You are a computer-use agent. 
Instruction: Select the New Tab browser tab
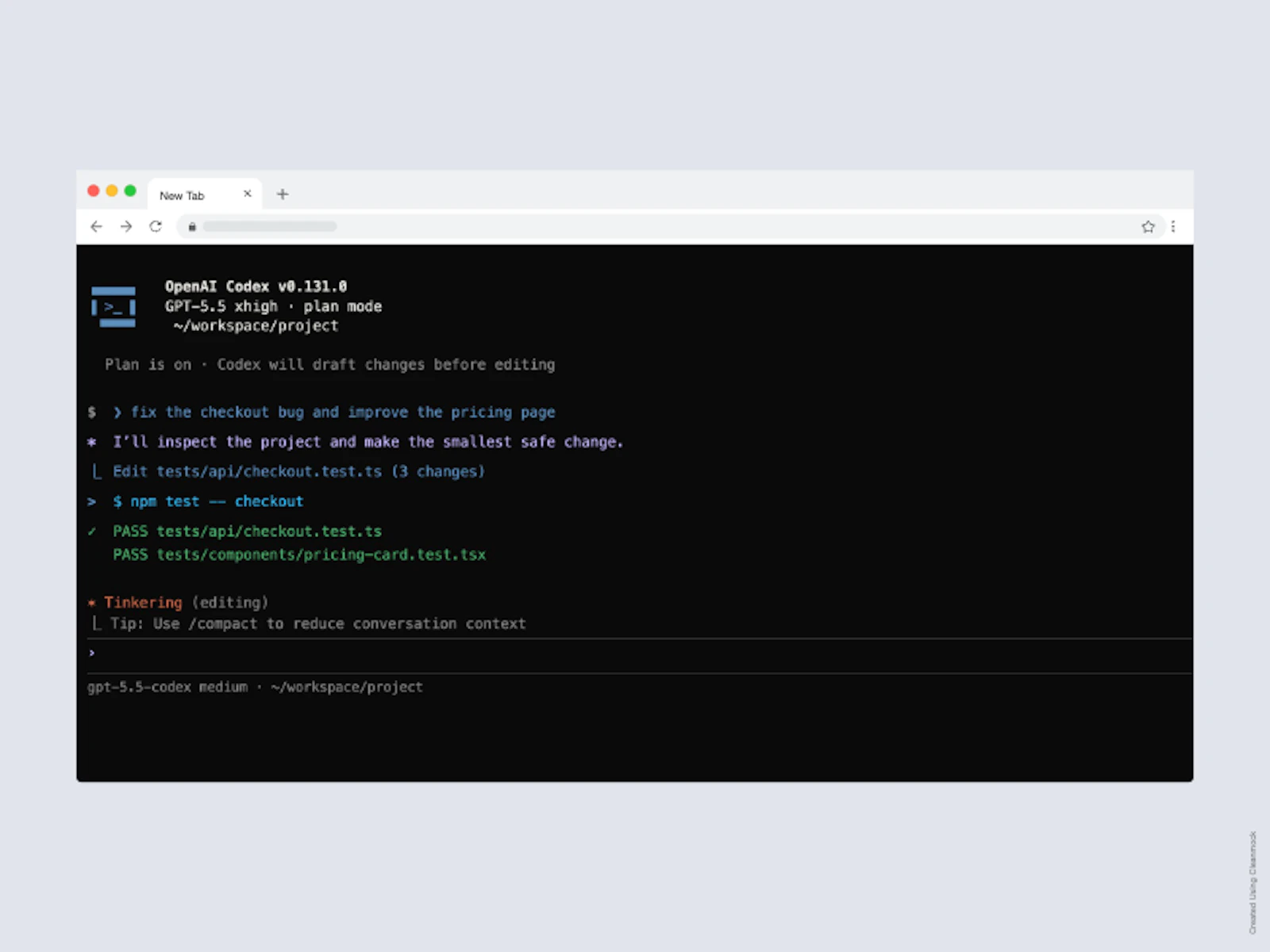pyautogui.click(x=205, y=194)
